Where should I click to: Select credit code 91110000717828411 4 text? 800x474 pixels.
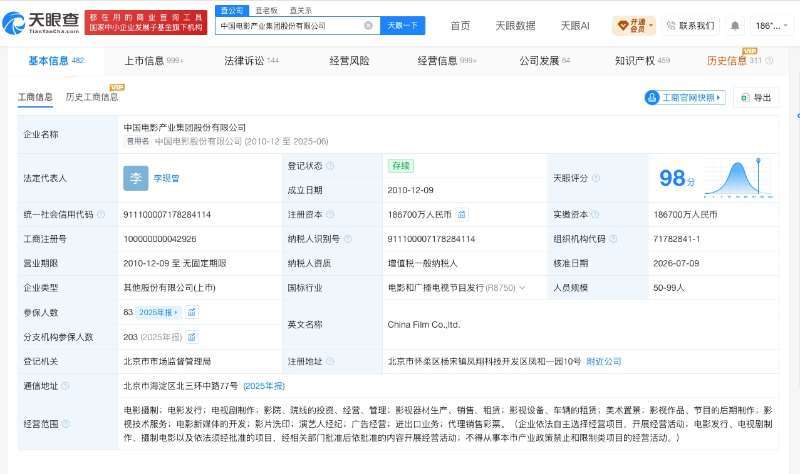click(167, 214)
